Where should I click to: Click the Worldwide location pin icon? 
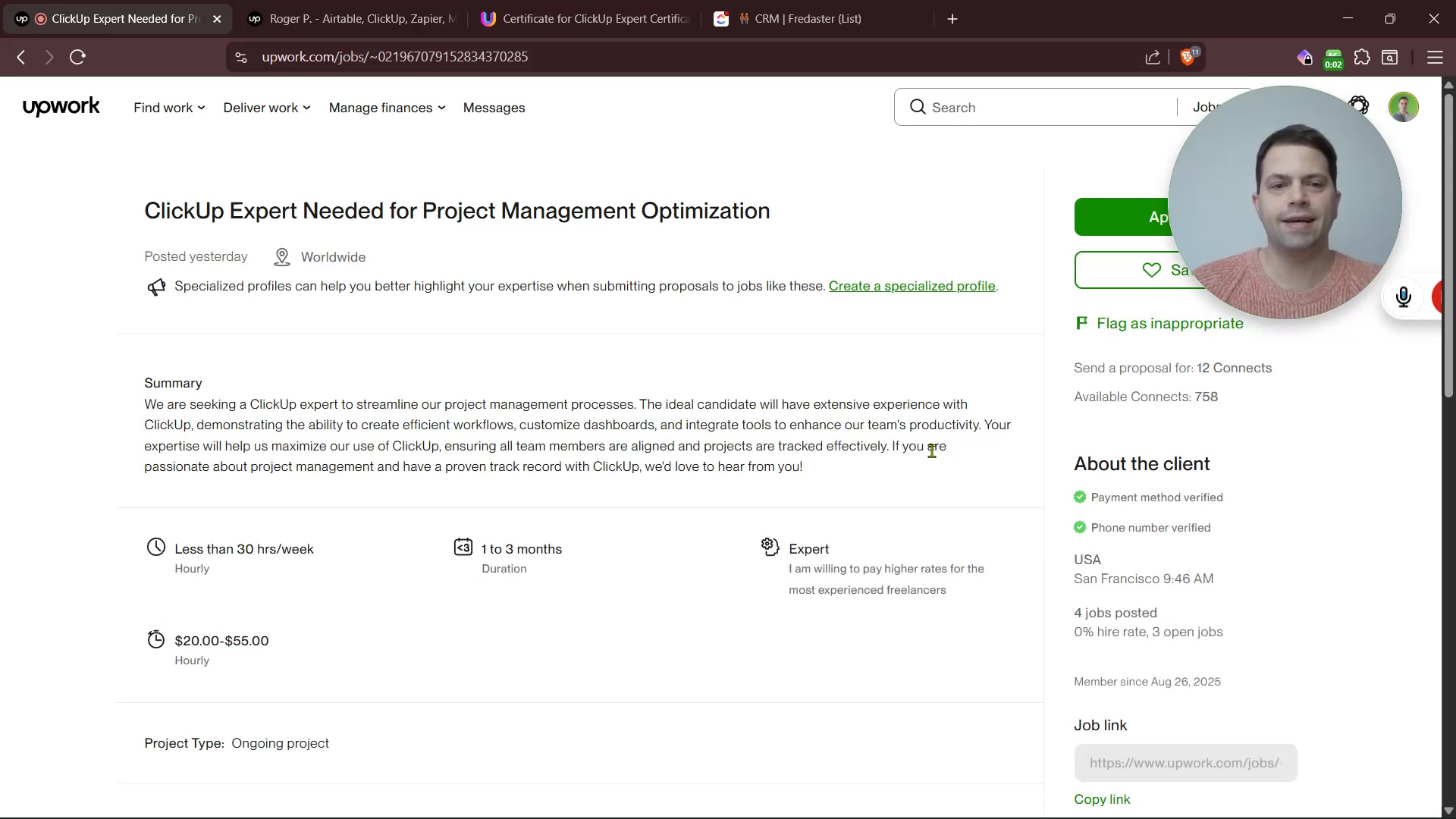coord(282,257)
